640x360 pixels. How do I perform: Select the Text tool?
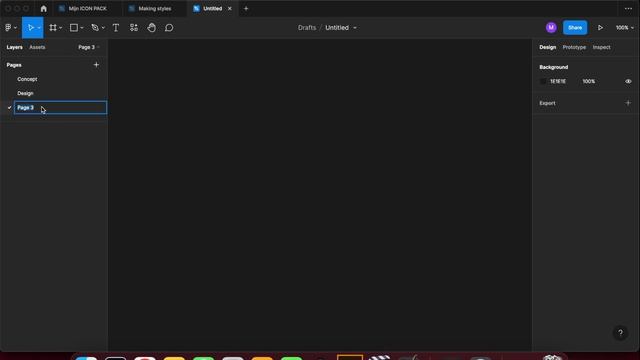click(116, 28)
